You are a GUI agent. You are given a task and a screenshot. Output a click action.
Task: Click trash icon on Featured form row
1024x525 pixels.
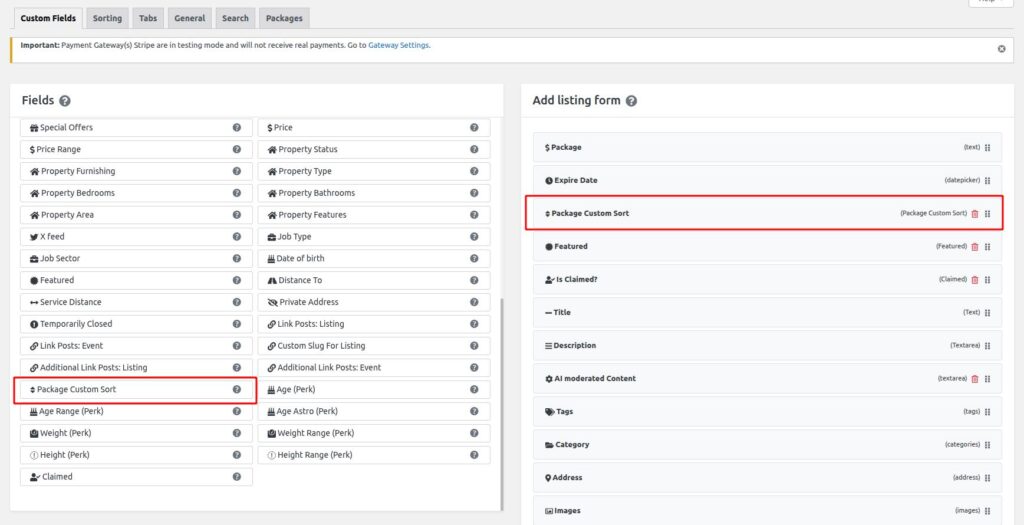coord(975,247)
